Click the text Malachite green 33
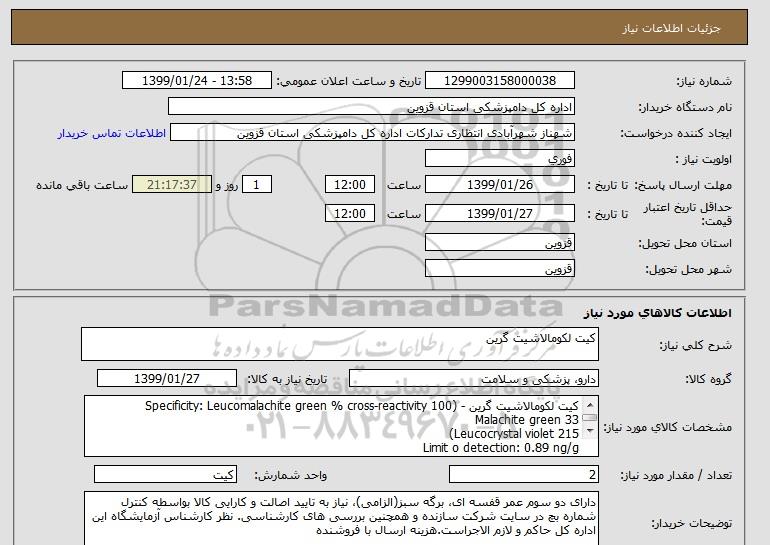770x545 pixels. 527,420
